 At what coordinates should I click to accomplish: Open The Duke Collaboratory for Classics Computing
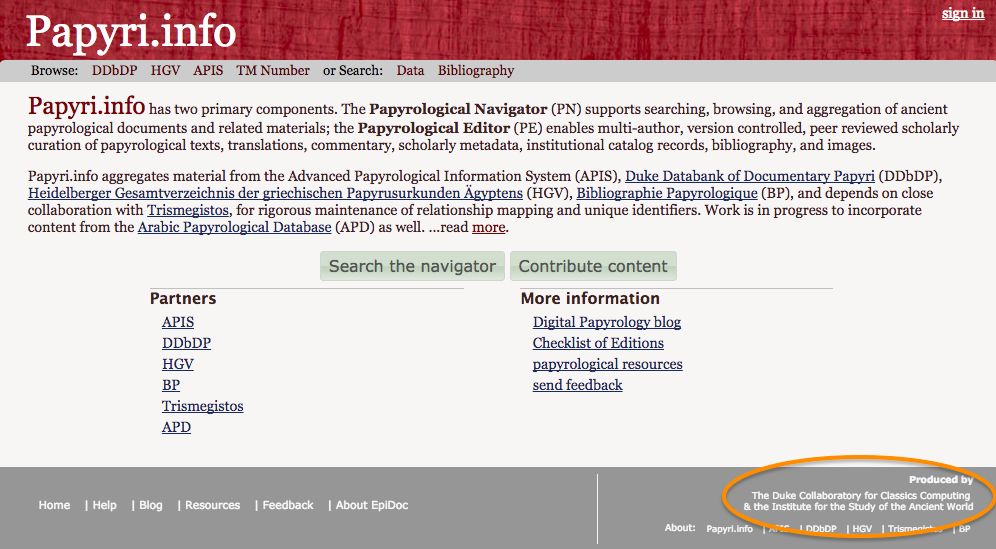pos(861,495)
